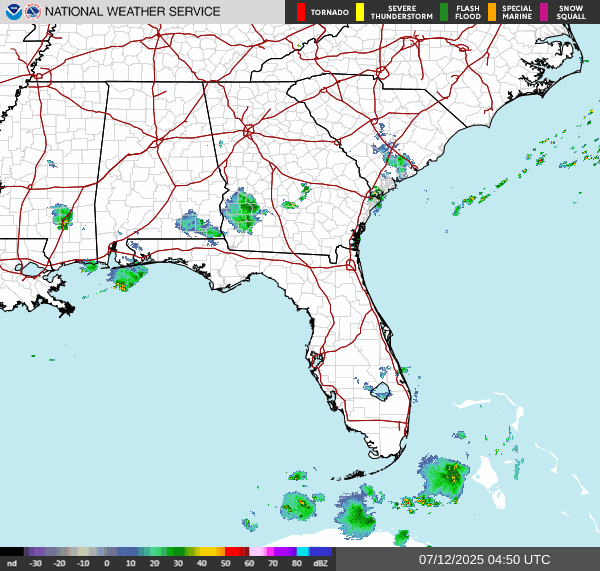The image size is (600, 571).
Task: Click the 60 value on dBZ scale
Action: pyautogui.click(x=249, y=563)
